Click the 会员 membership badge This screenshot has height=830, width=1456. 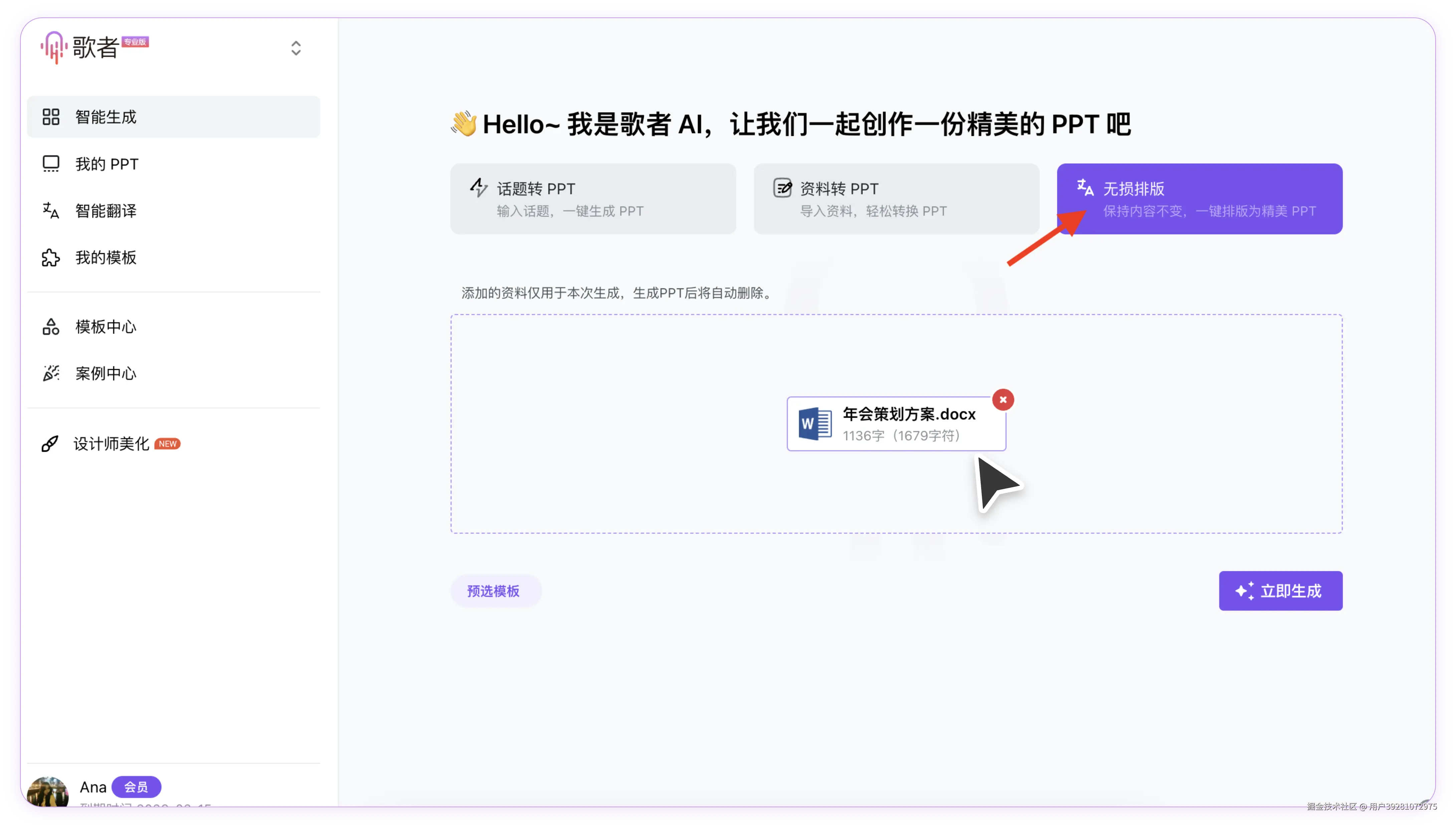point(136,787)
